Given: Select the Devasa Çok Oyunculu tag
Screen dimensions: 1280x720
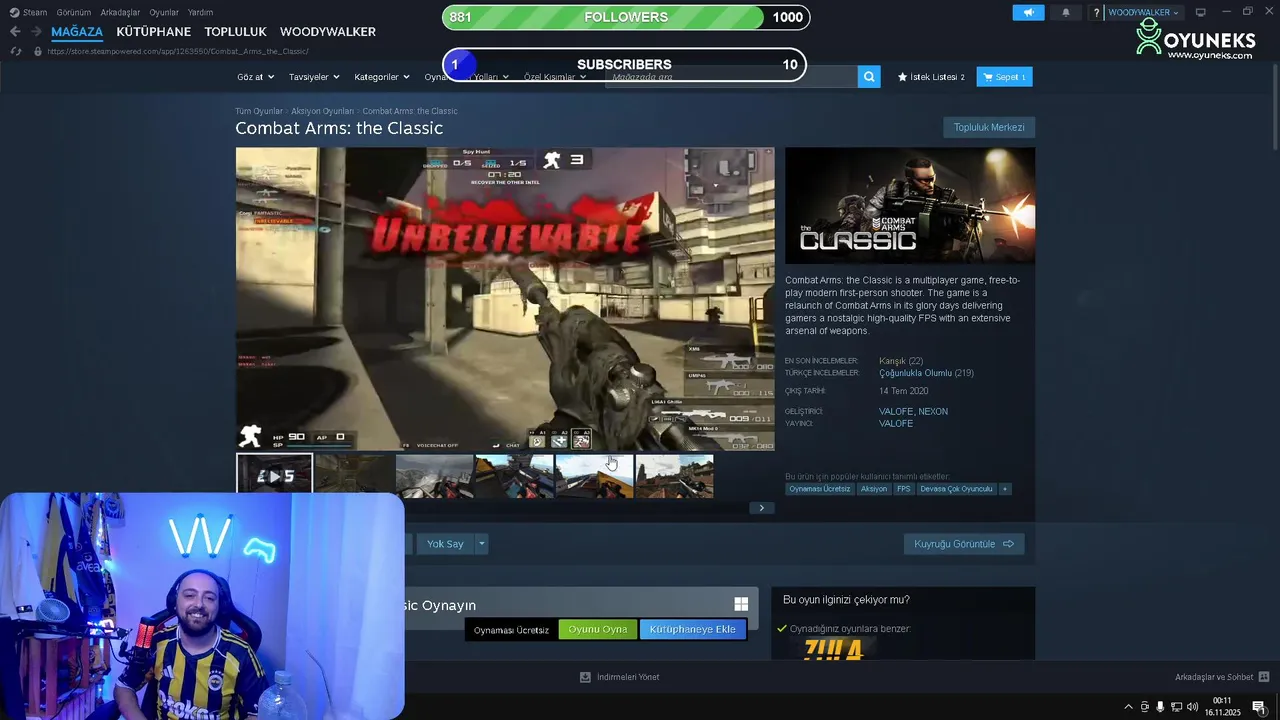Looking at the screenshot, I should (x=956, y=489).
